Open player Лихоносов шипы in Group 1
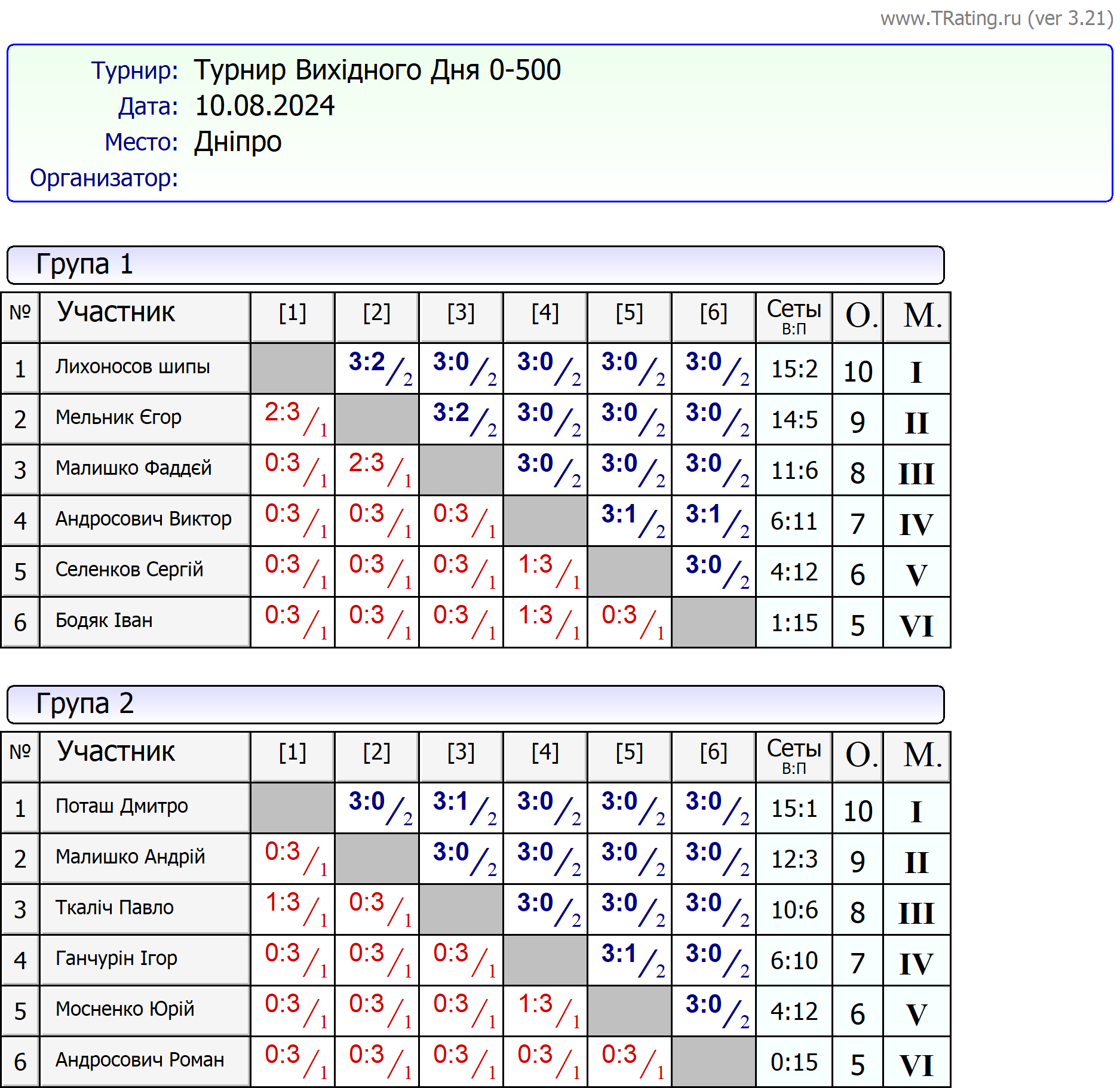This screenshot has height=1088, width=1120. click(x=133, y=367)
